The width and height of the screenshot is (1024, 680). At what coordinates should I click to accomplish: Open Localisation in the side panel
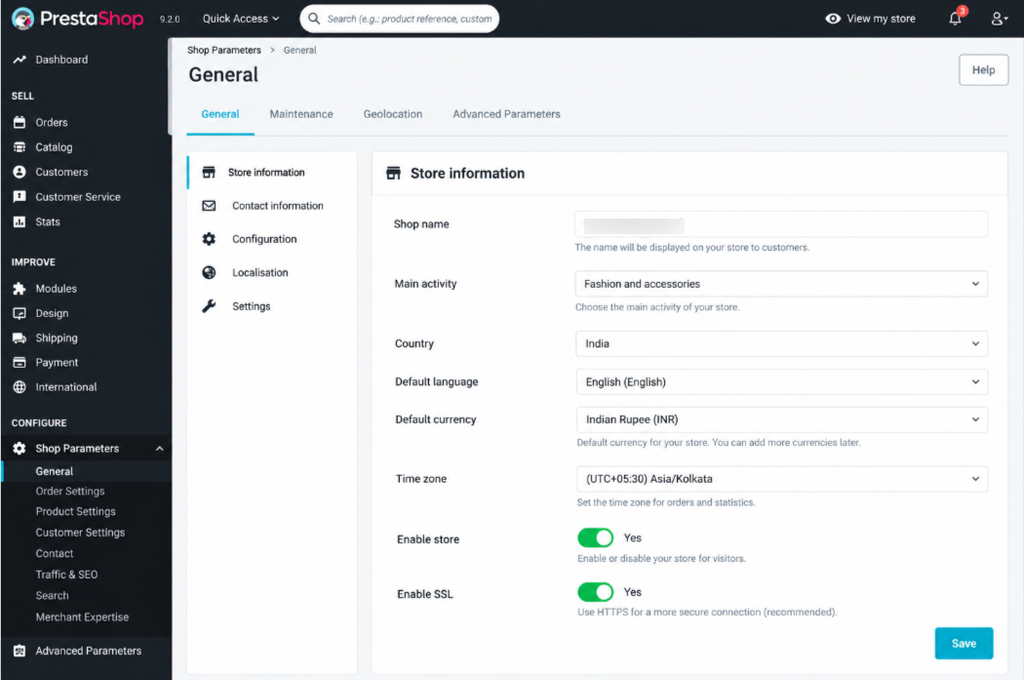pyautogui.click(x=260, y=272)
